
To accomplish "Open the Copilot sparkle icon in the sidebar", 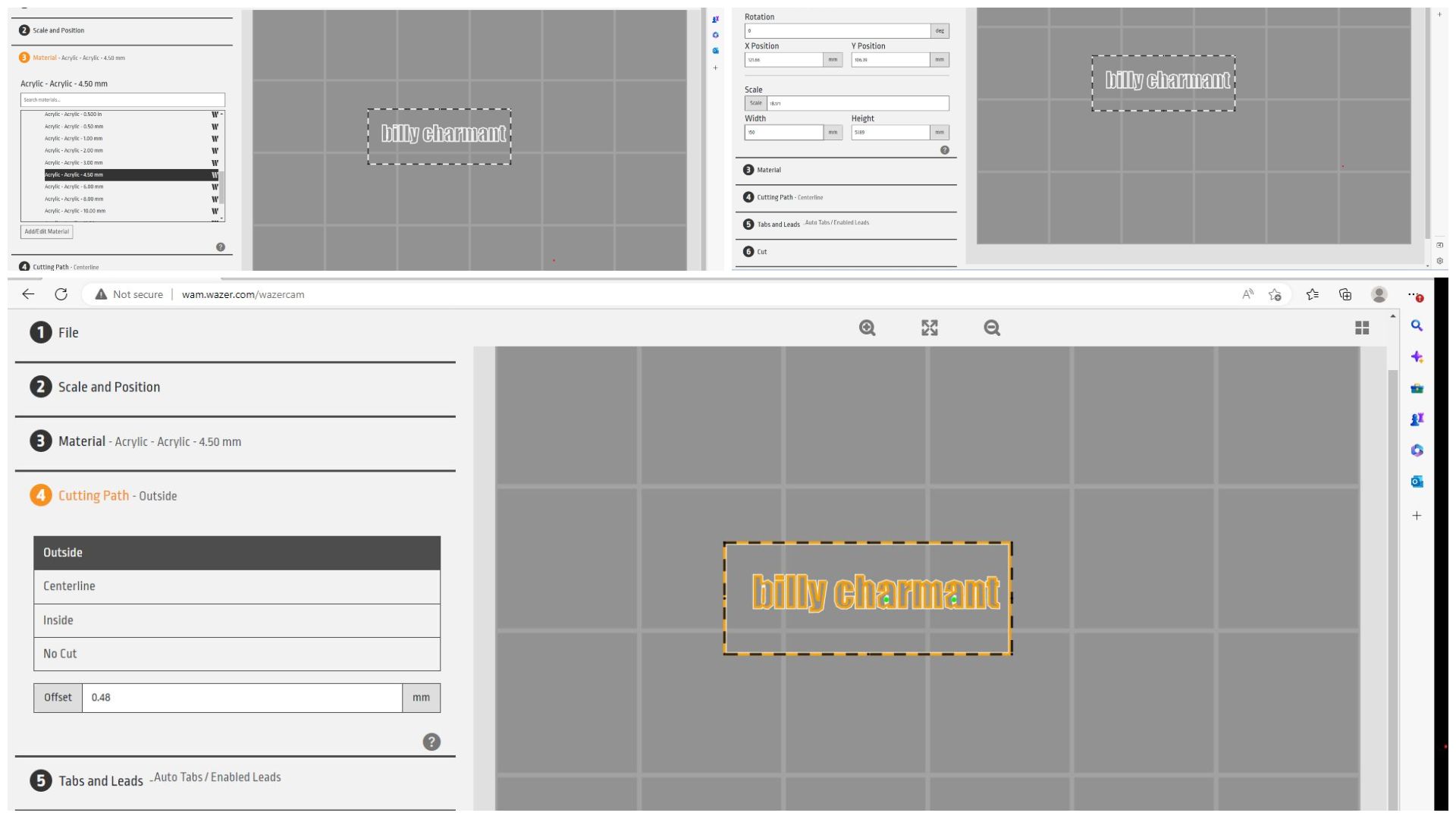I will pos(1417,357).
